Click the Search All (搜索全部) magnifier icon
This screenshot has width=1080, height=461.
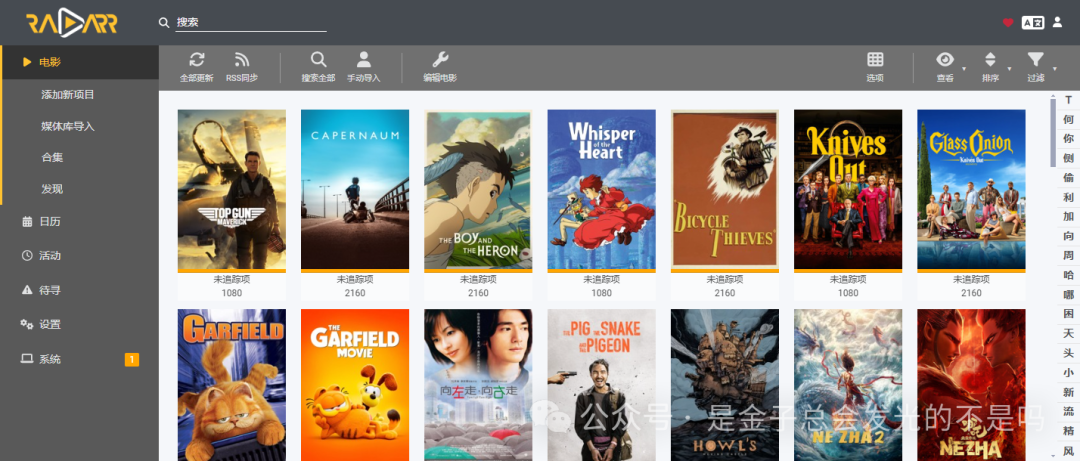(x=318, y=60)
